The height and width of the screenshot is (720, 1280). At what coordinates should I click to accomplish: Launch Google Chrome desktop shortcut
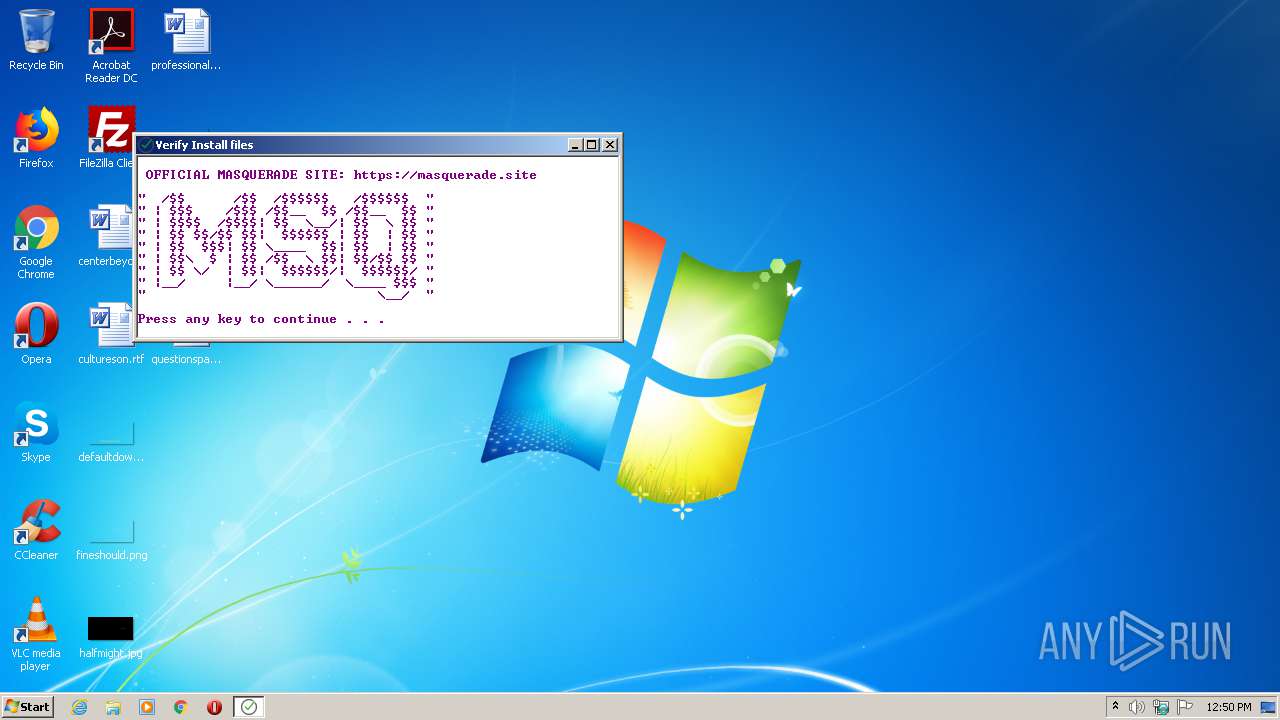pos(36,242)
